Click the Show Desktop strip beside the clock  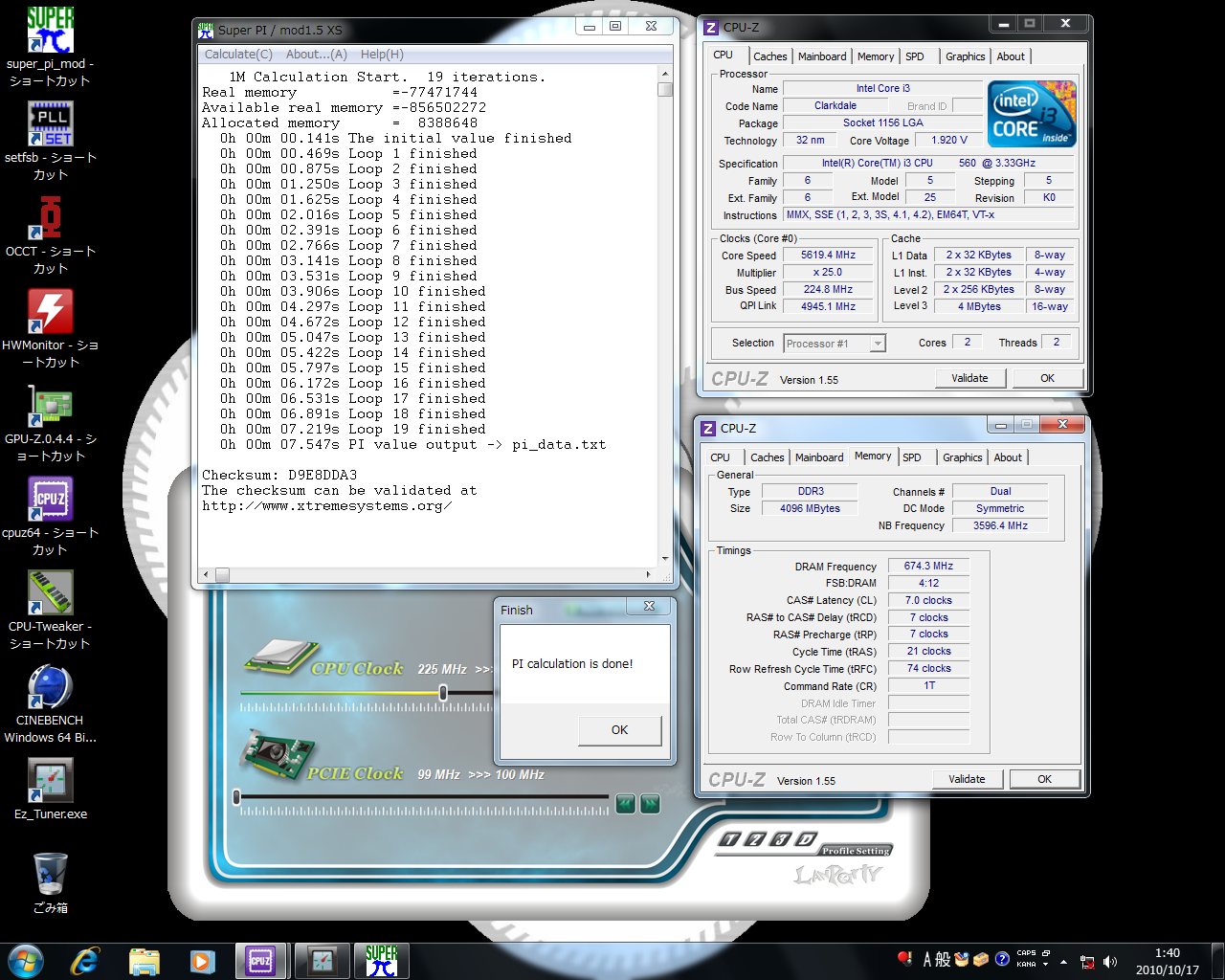tap(1217, 961)
